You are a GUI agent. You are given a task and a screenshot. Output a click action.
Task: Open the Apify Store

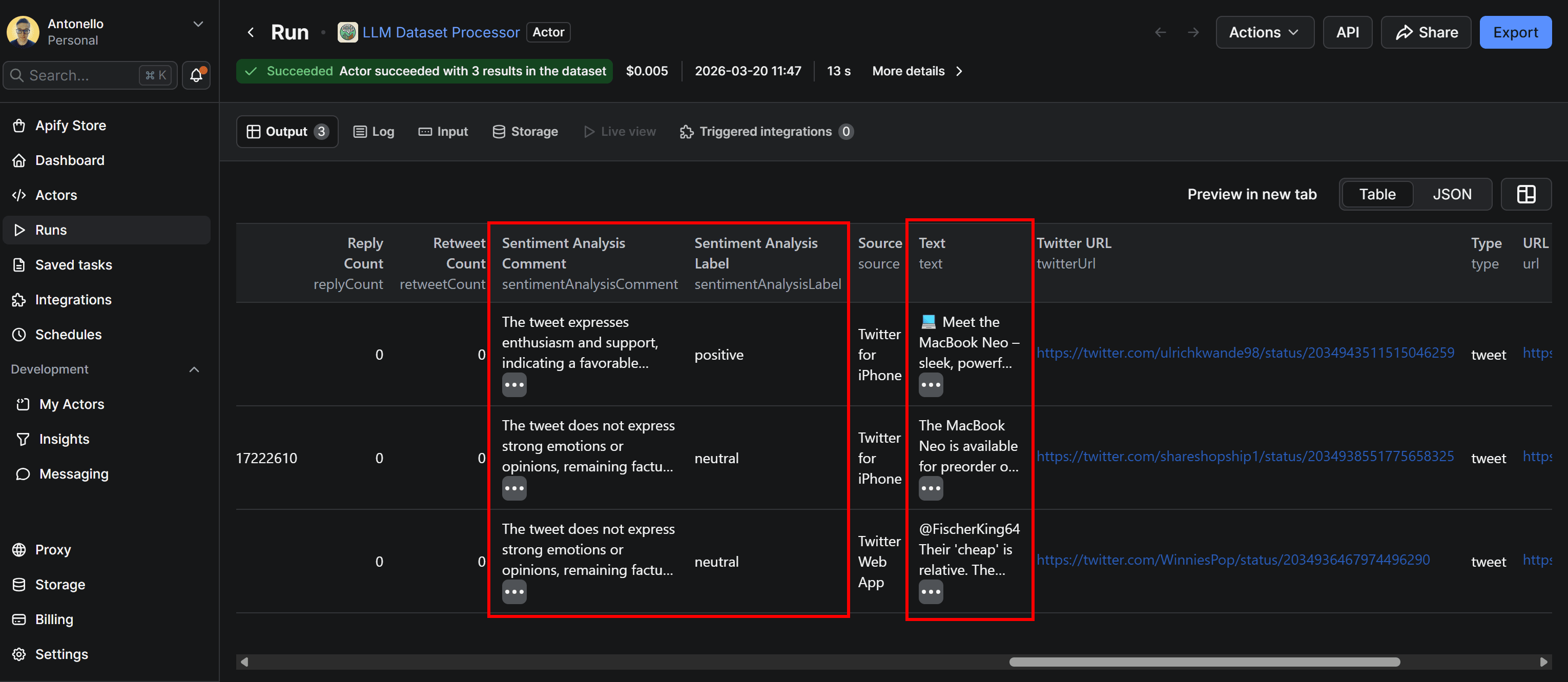click(x=70, y=125)
